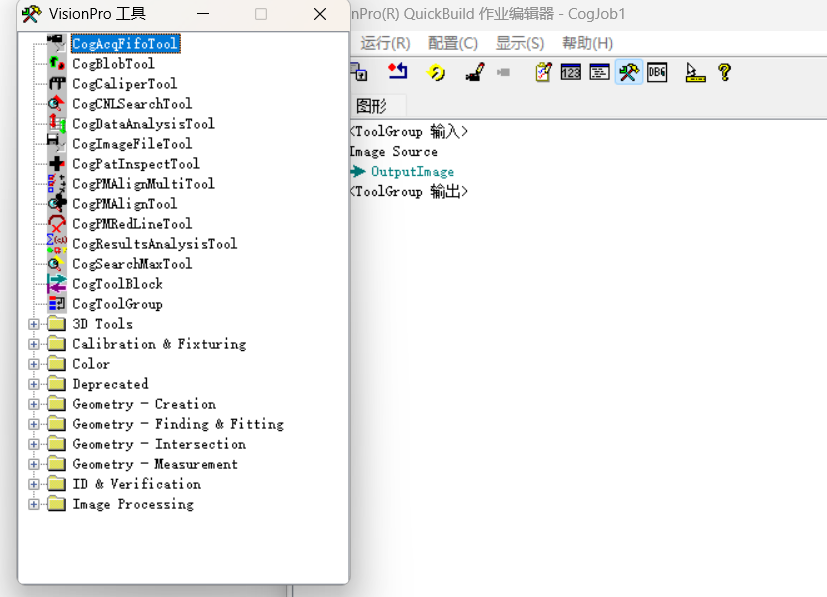Click the Geometry - Measurement folder label

point(155,465)
